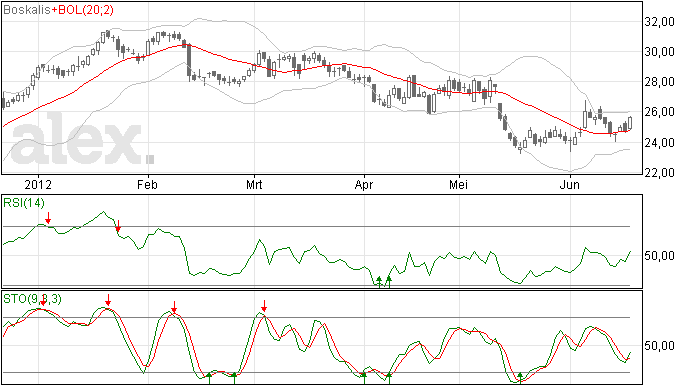Click the 2012 date axis label
The width and height of the screenshot is (690, 387).
point(38,184)
